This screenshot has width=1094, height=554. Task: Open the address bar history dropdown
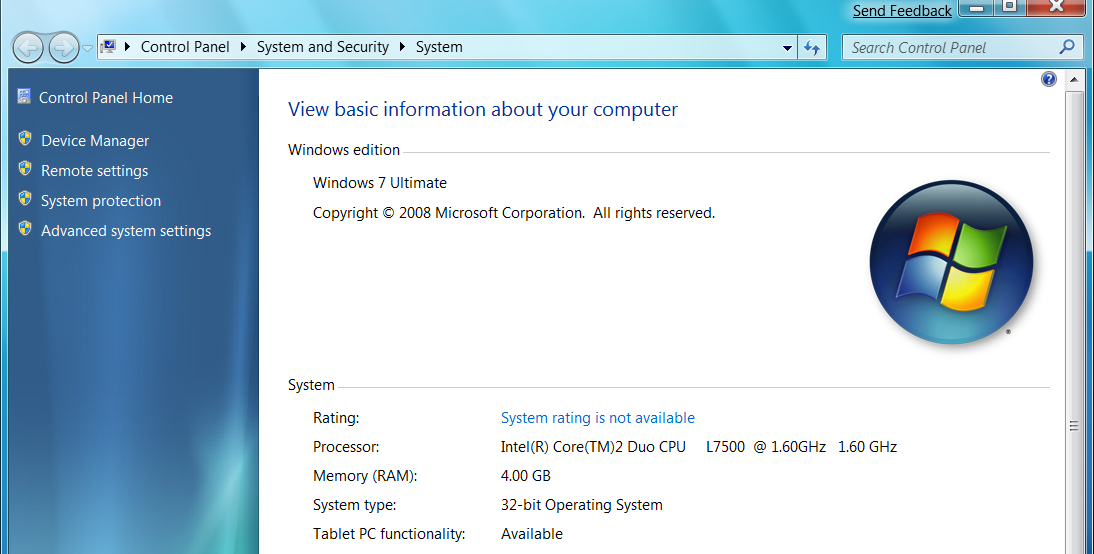787,48
